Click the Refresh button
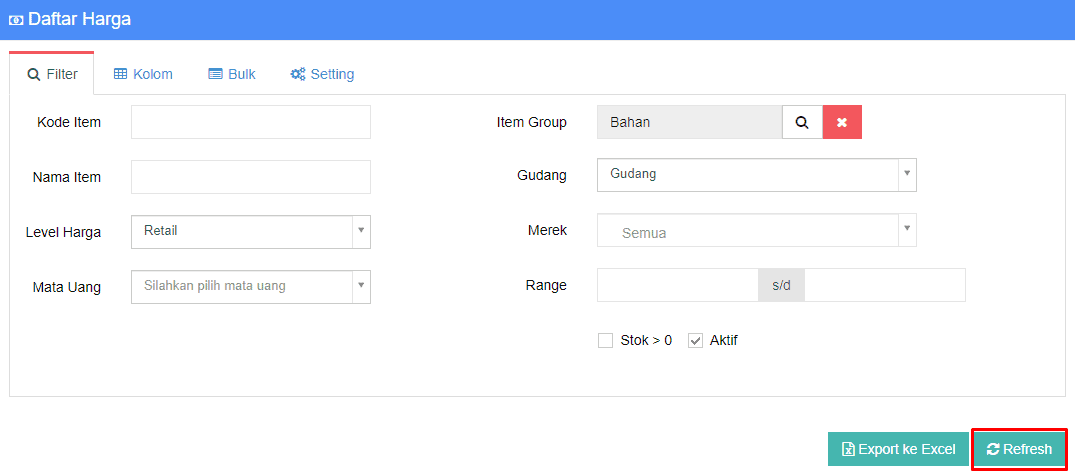Screen dimensions: 1075x474 [1019, 449]
